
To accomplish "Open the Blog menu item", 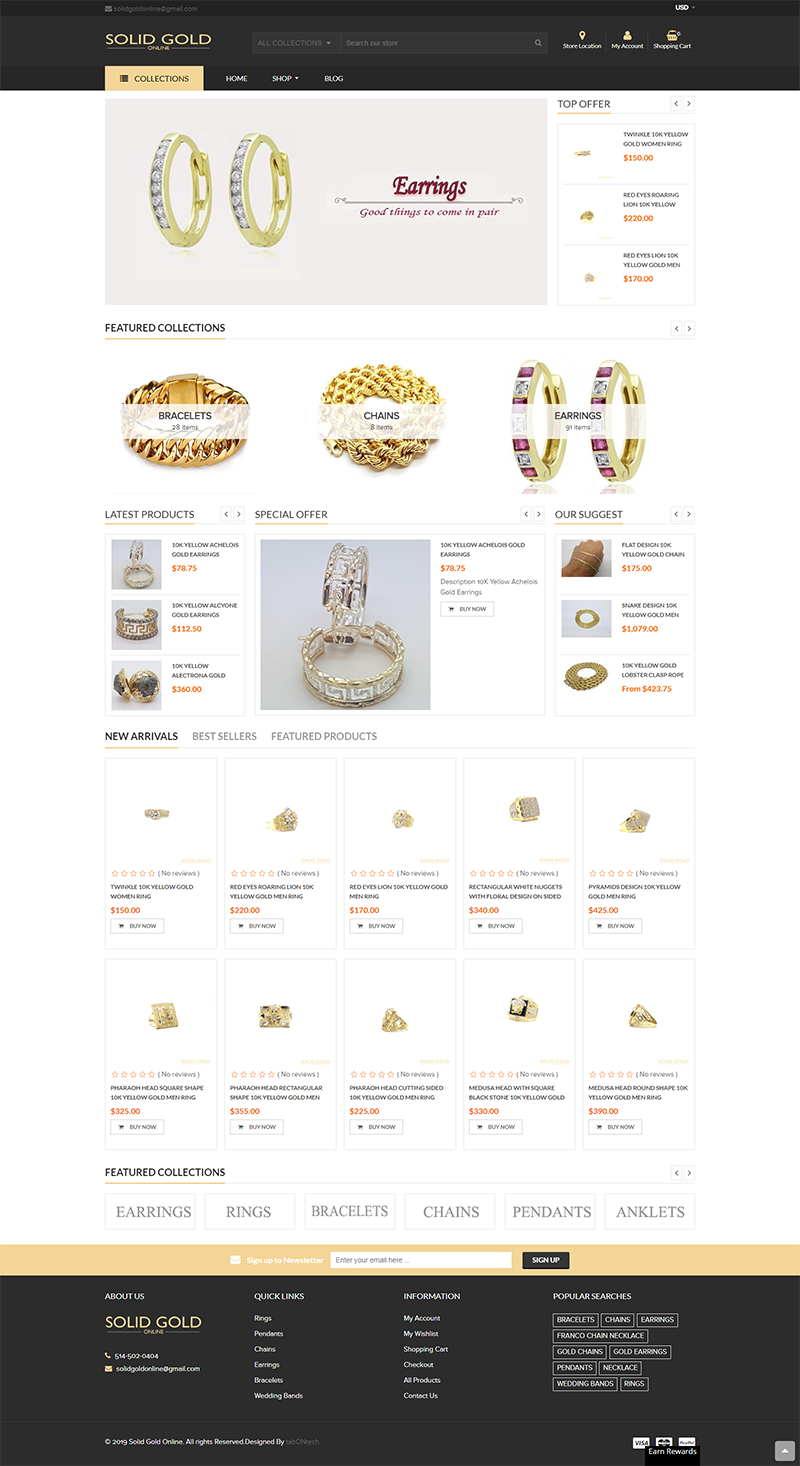I will [x=334, y=78].
